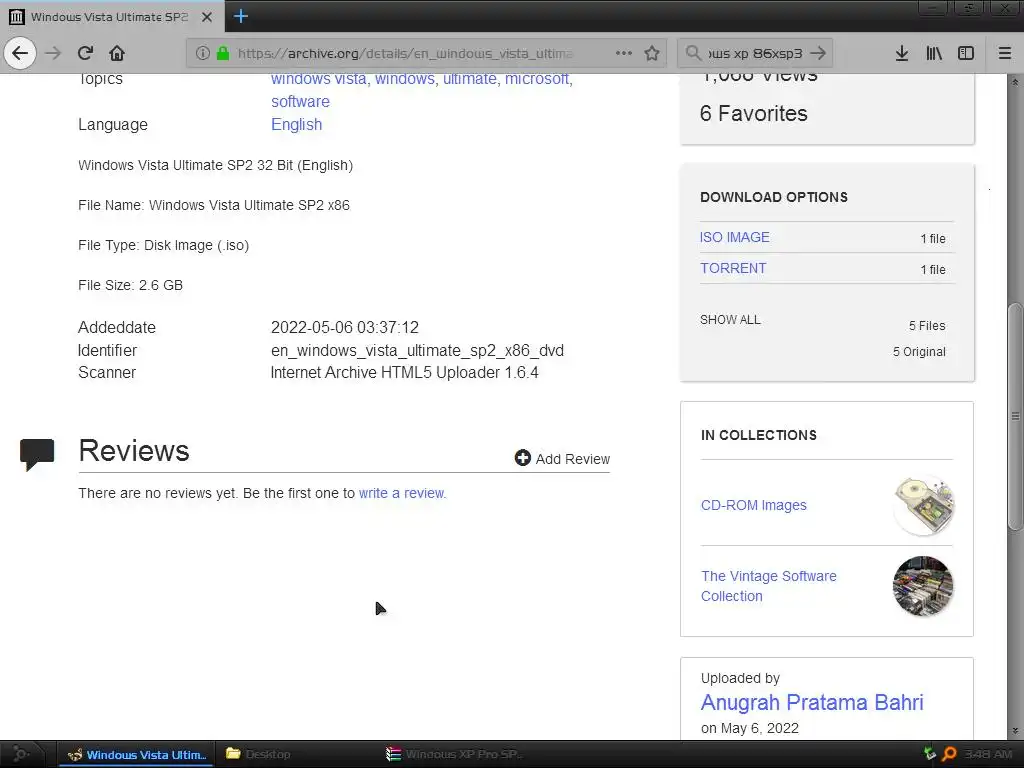Click the Add Review plus icon
Image resolution: width=1024 pixels, height=768 pixels.
pos(522,458)
